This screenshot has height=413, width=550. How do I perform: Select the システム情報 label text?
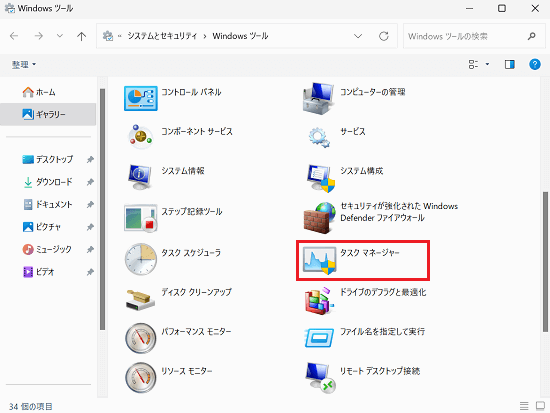point(183,171)
